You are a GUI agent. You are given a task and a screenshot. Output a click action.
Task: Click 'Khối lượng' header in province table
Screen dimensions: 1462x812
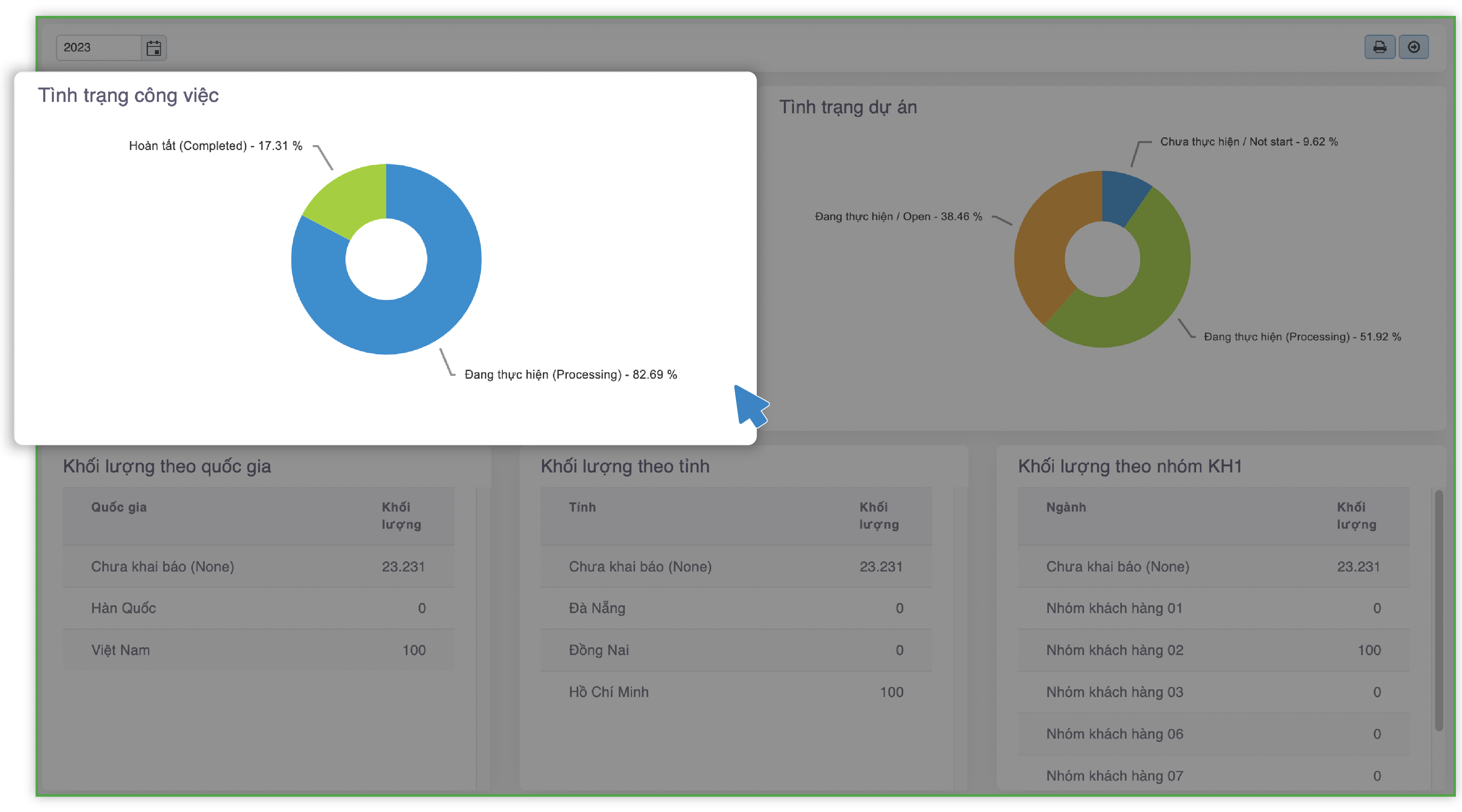click(879, 516)
